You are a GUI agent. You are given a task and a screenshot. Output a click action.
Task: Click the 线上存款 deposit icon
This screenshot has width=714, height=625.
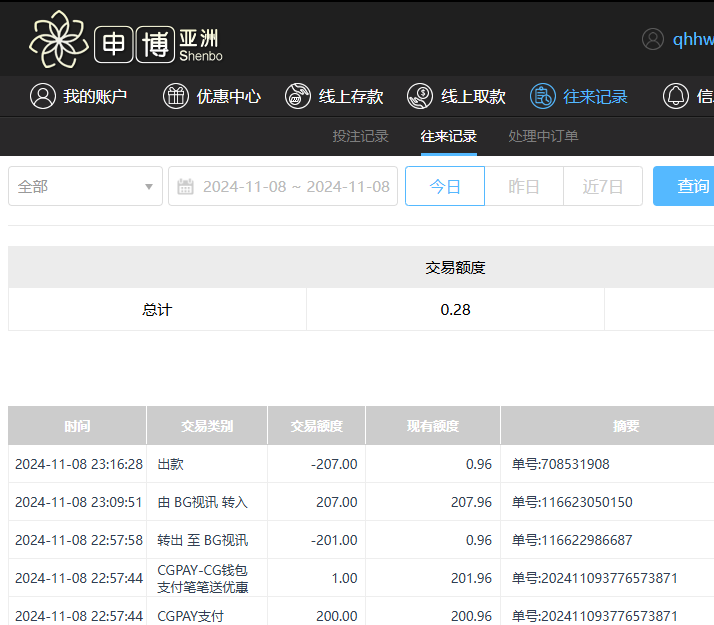[298, 96]
